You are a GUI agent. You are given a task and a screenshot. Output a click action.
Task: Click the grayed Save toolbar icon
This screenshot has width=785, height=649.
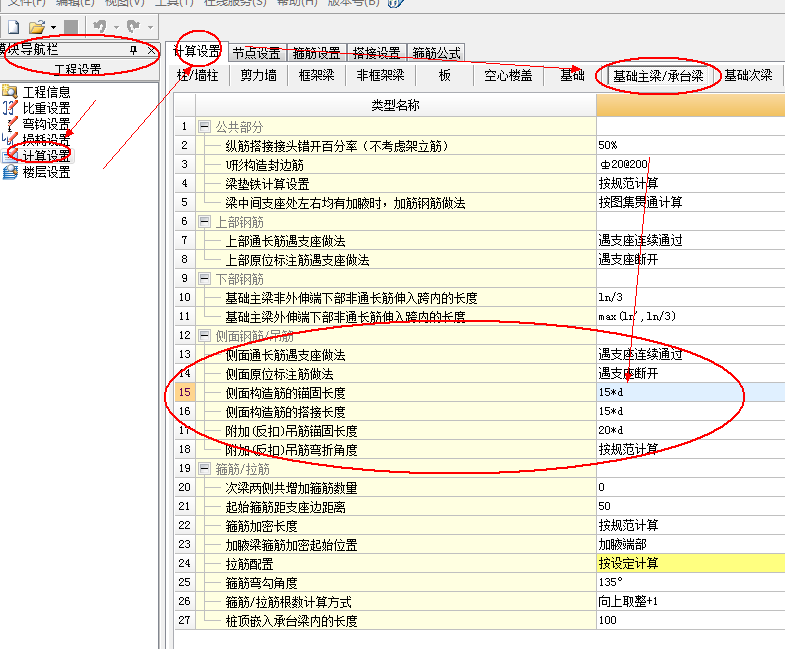pyautogui.click(x=71, y=27)
